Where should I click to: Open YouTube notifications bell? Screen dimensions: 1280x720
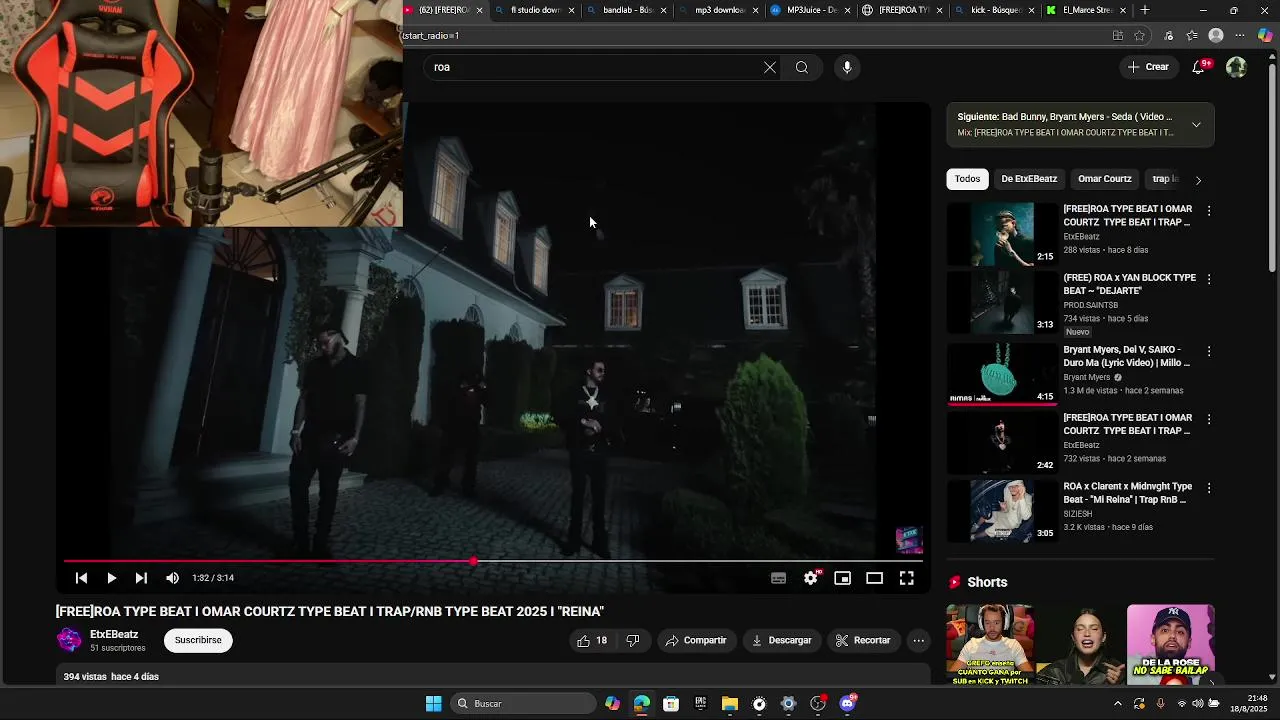pos(1199,67)
